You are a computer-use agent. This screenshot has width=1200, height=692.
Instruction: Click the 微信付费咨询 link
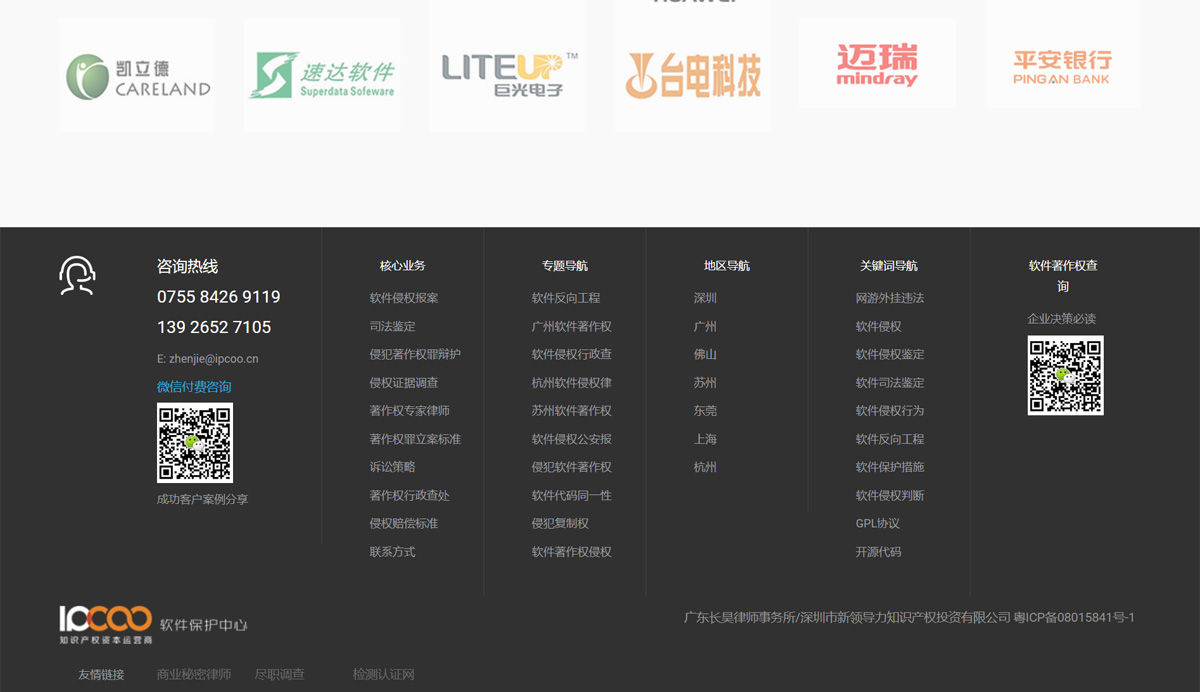pyautogui.click(x=194, y=385)
